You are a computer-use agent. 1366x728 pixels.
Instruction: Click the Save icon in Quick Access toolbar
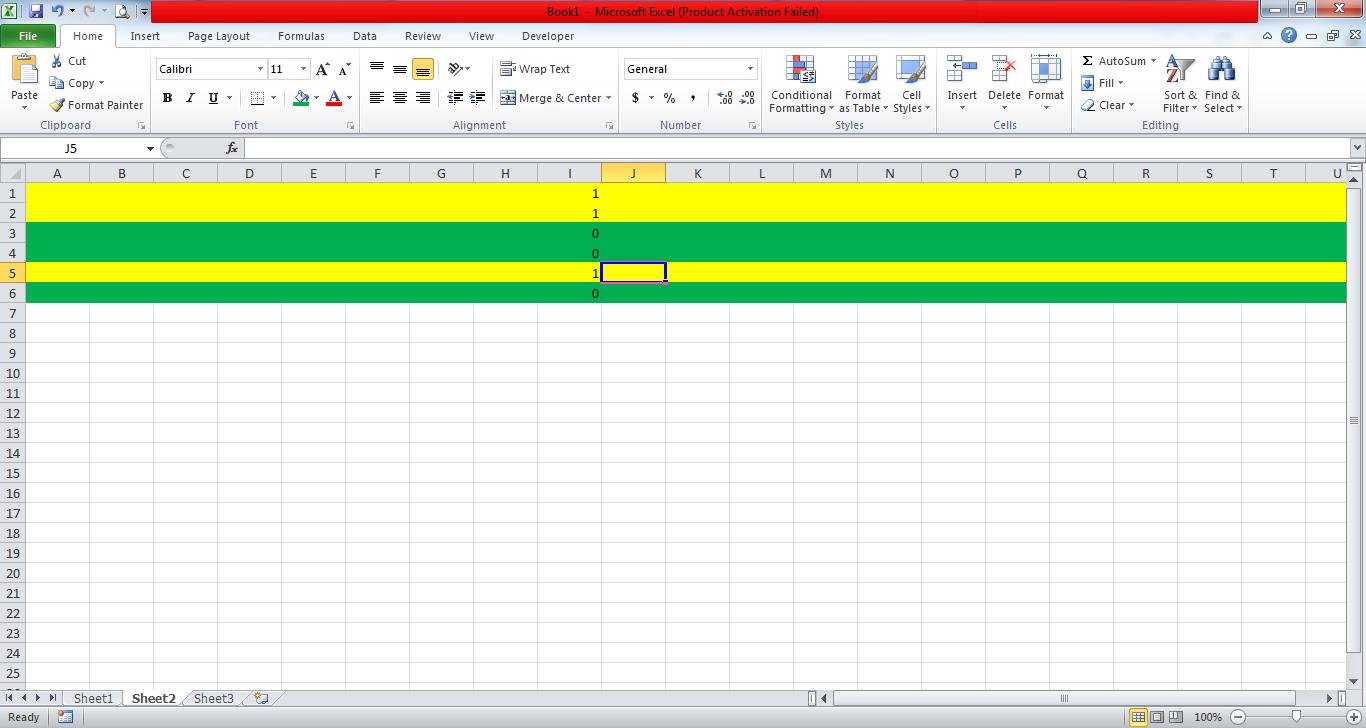36,11
